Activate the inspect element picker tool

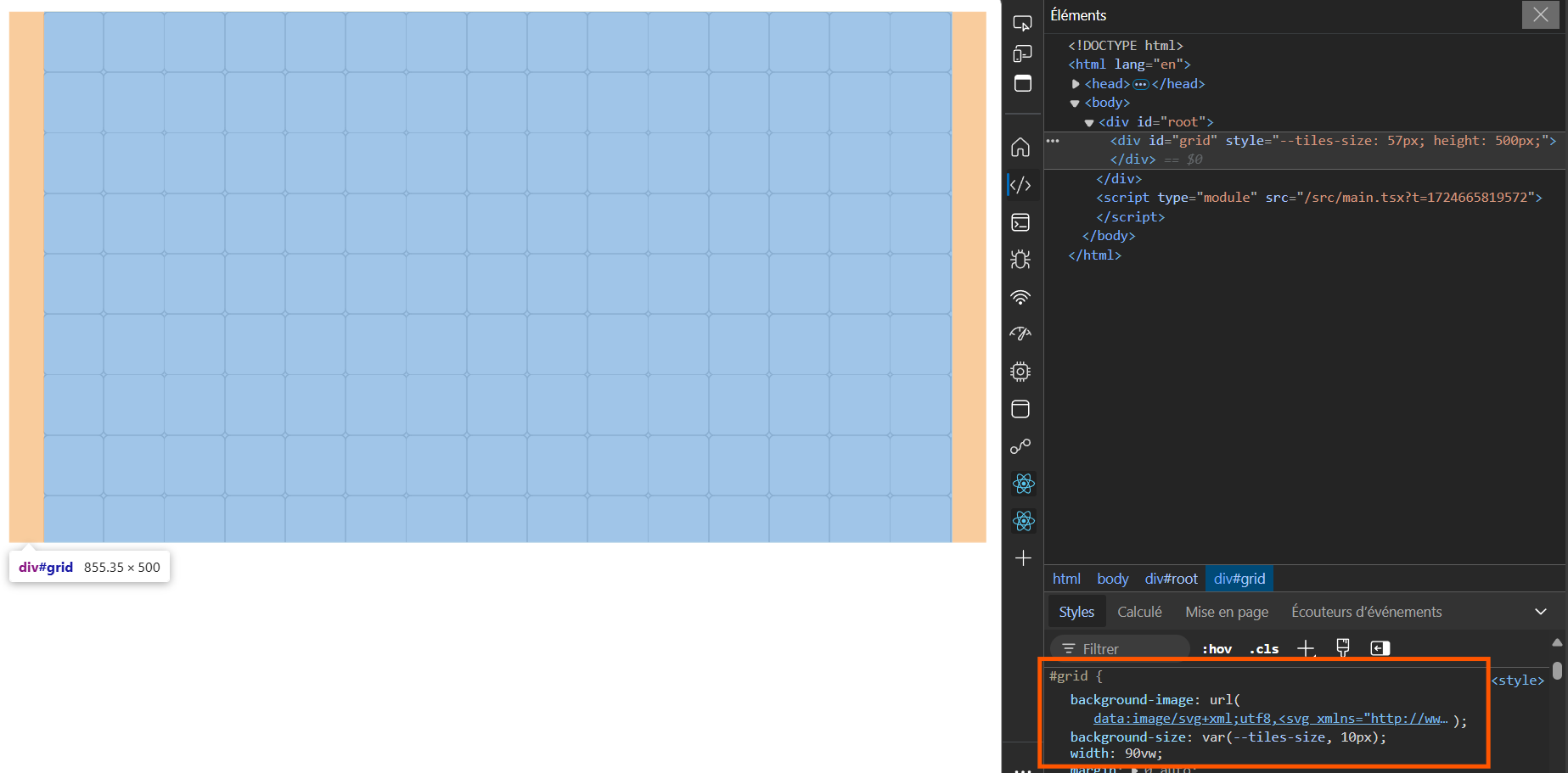click(x=1022, y=23)
